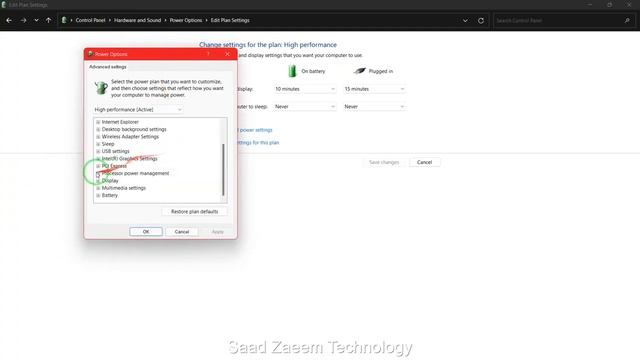The image size is (640, 360).
Task: Expand the Multimedia settings node
Action: click(x=98, y=188)
